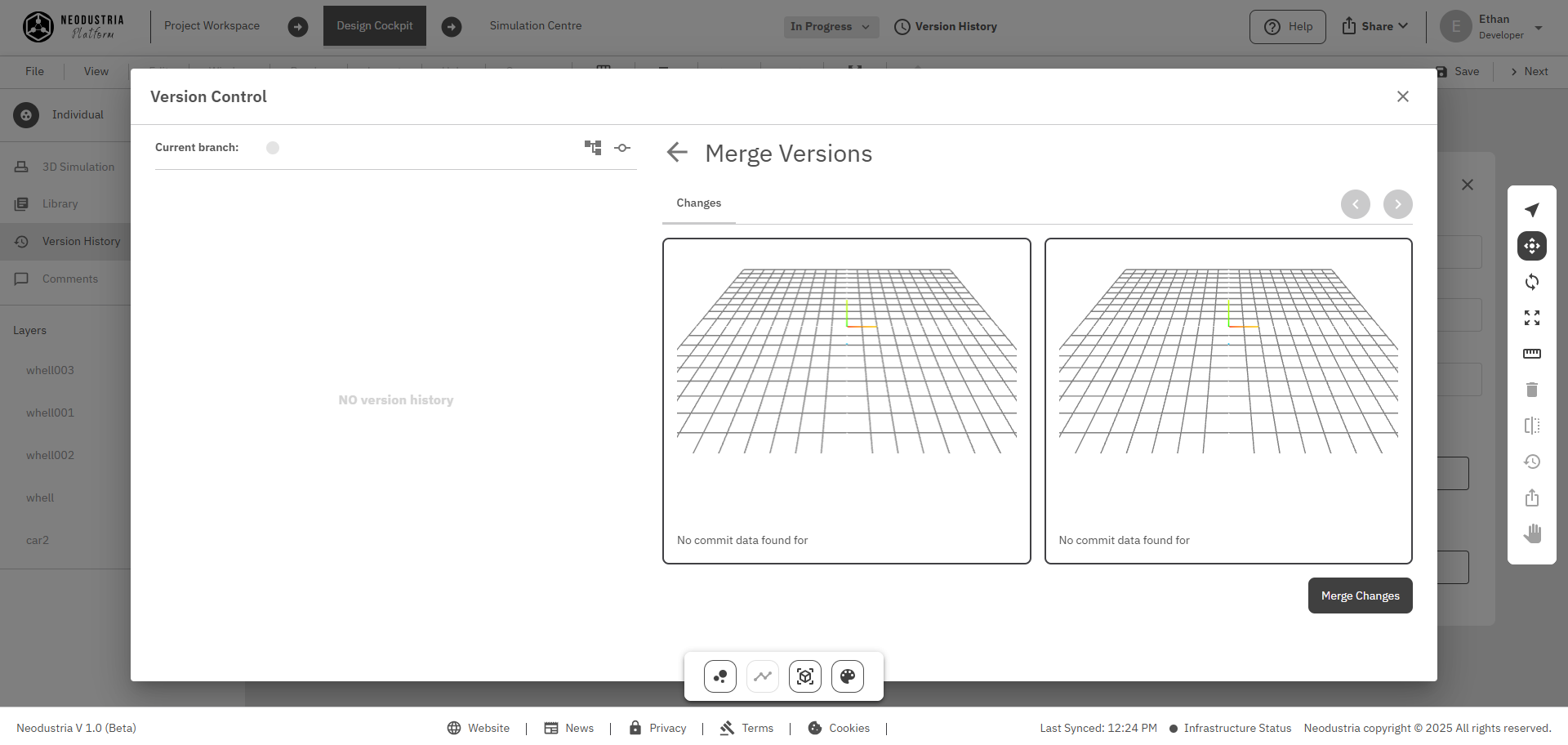Close the Version Control dialog
Image resolution: width=1568 pixels, height=745 pixels.
point(1402,96)
